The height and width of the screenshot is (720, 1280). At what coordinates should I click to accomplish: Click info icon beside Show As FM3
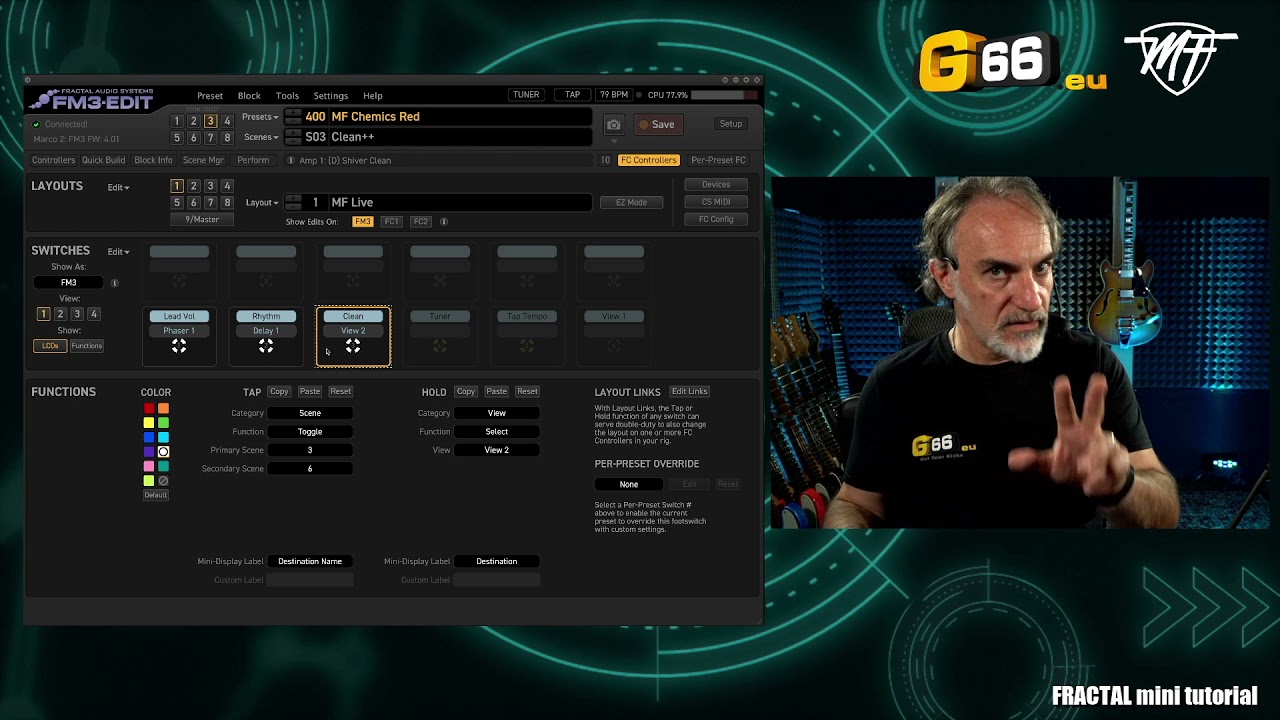coord(114,283)
